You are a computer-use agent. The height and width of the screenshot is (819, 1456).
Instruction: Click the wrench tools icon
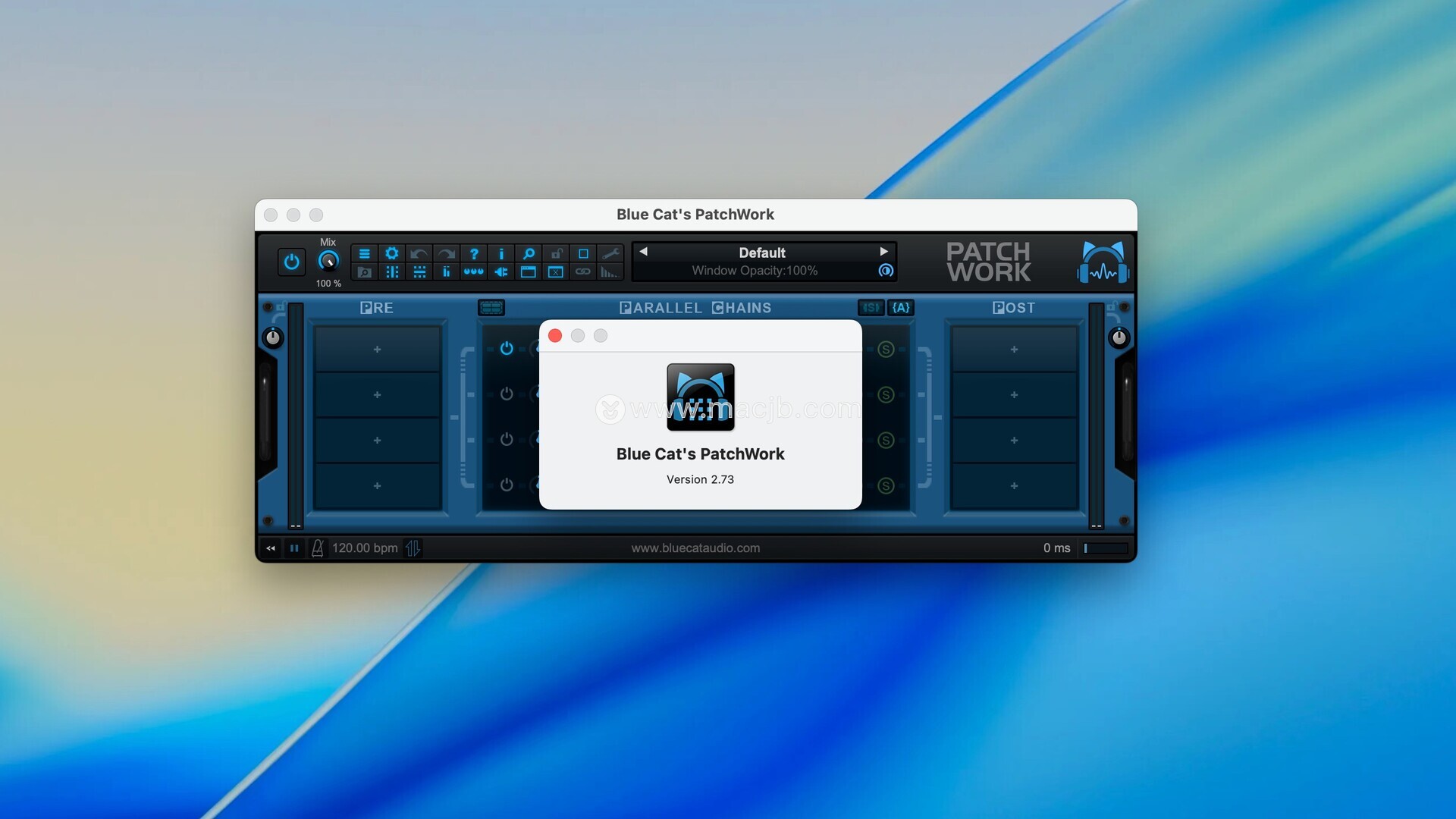[x=610, y=253]
